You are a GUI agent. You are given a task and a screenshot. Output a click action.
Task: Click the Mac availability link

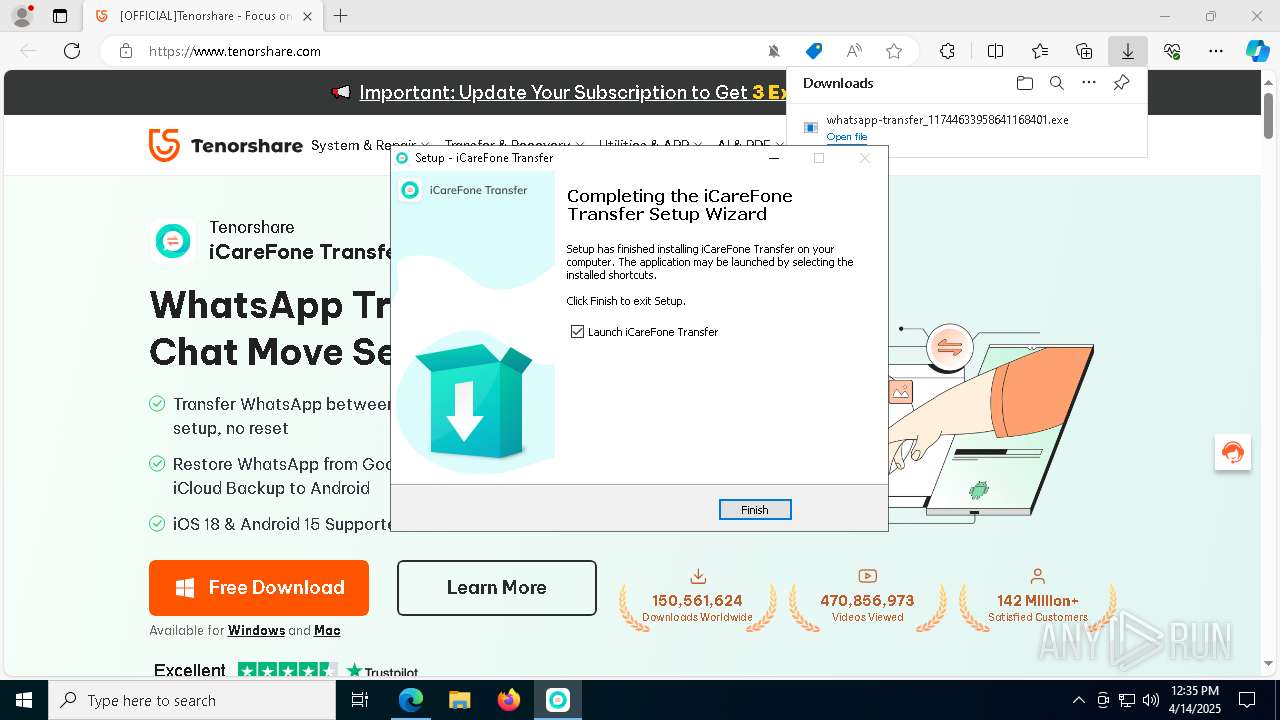coord(327,631)
